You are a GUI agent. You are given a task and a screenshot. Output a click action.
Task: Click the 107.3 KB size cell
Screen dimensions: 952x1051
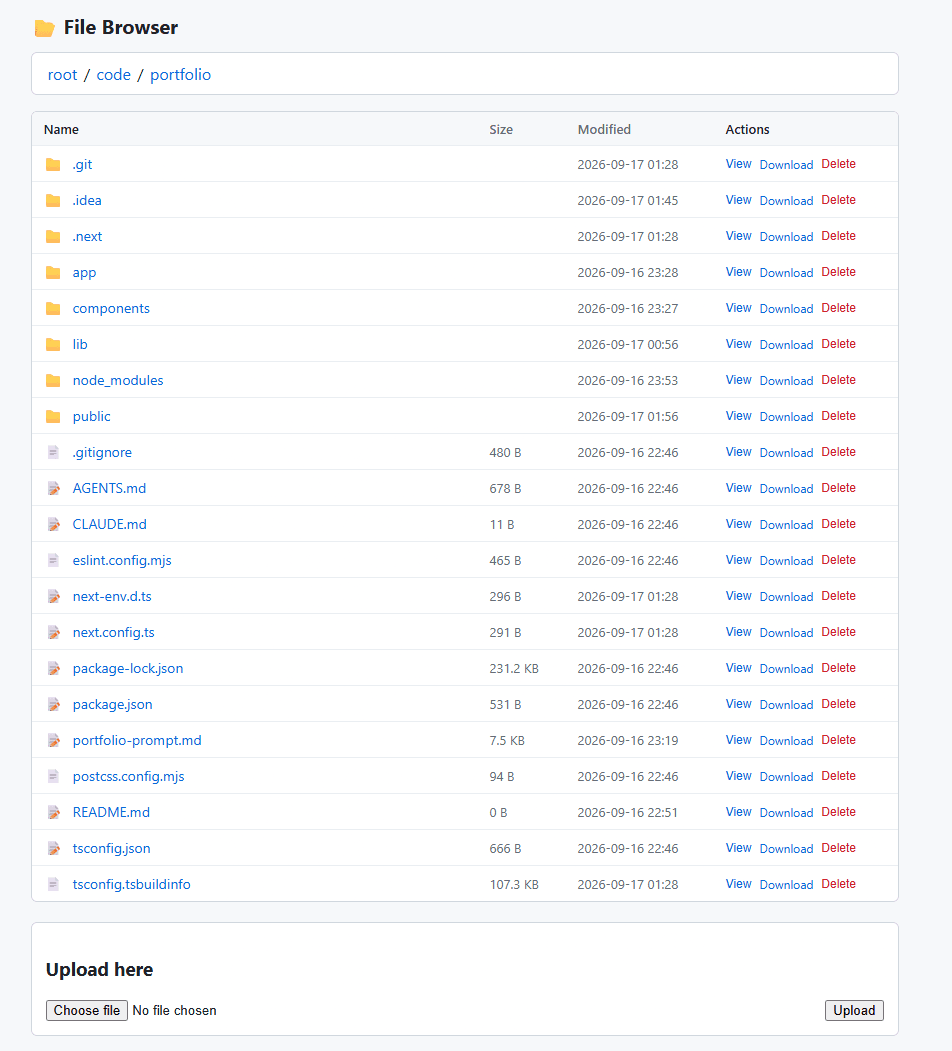(x=514, y=885)
